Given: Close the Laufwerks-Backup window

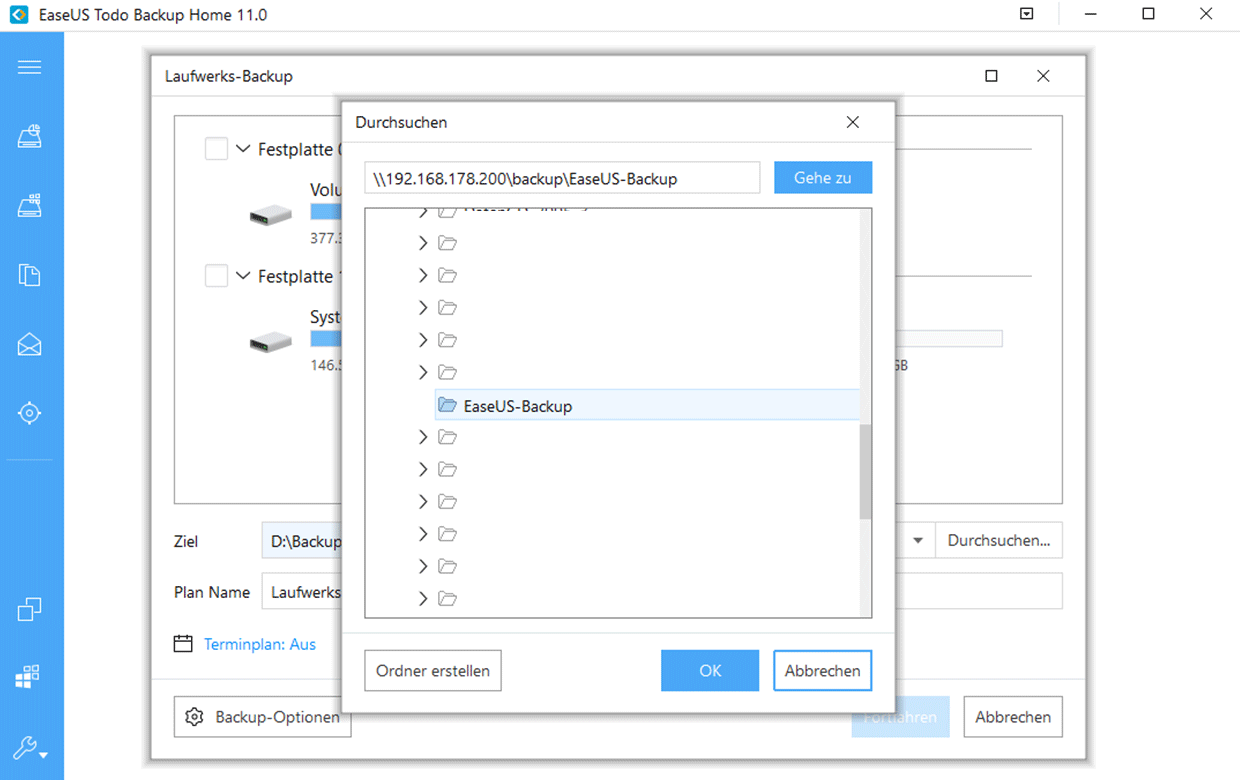Looking at the screenshot, I should 1043,76.
